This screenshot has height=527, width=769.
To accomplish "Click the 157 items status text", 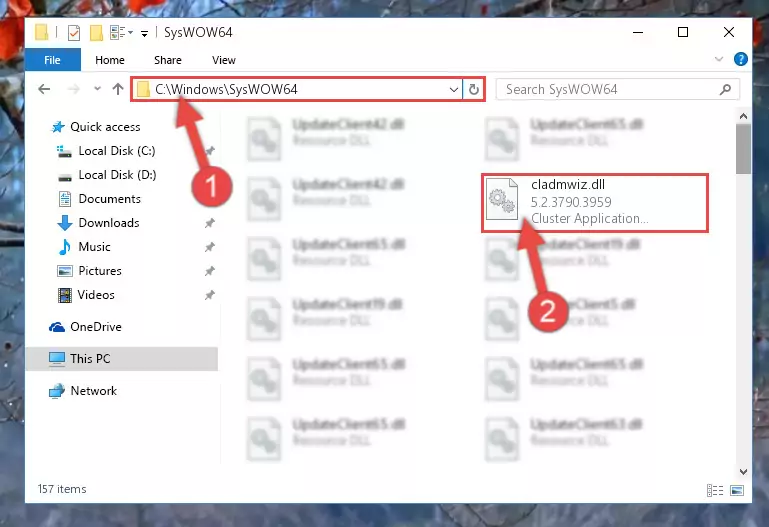I will (62, 489).
